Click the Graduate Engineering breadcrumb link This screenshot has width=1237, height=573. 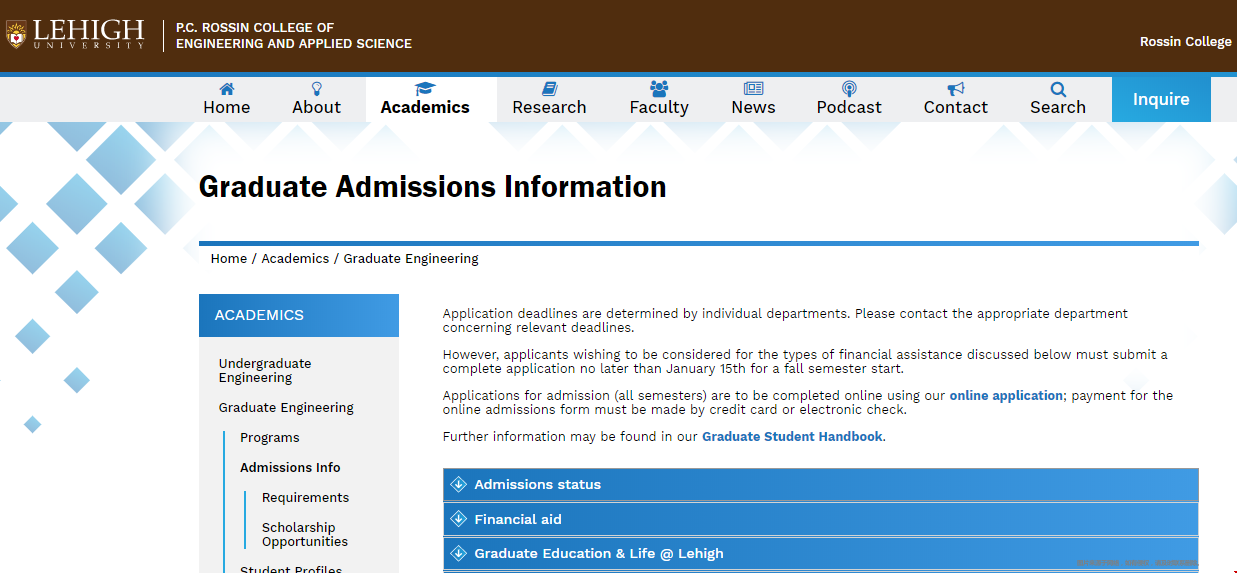[411, 259]
